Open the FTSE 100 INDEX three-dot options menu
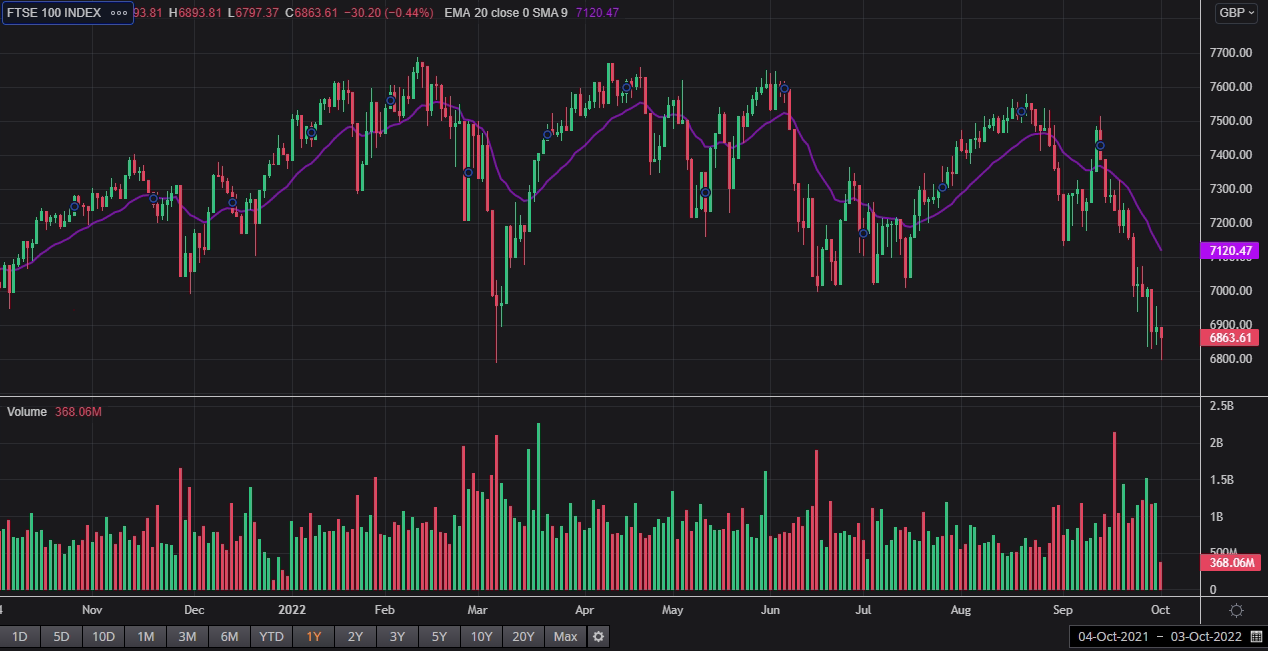Screen dimensions: 1268x651 (x=118, y=13)
